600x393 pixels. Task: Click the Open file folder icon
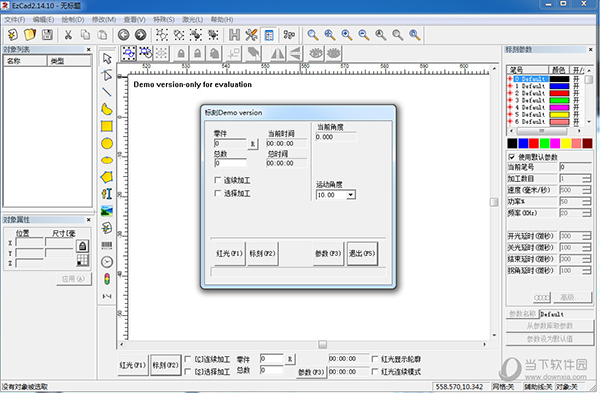click(30, 35)
